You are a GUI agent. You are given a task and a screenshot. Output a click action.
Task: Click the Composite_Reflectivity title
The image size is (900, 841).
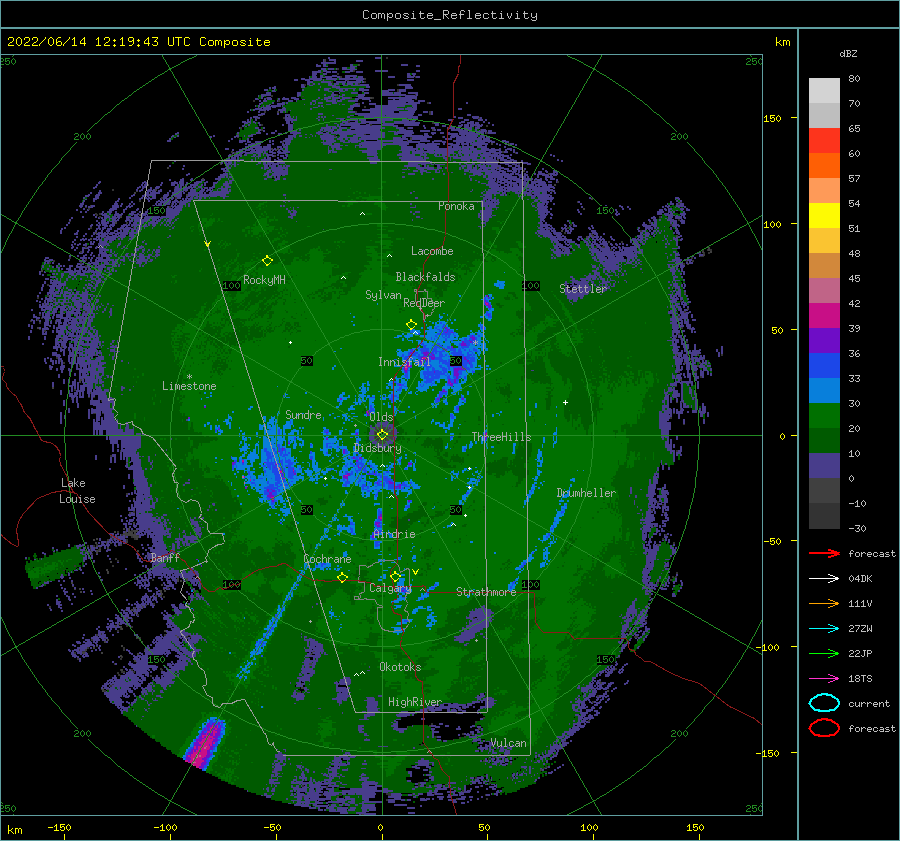click(450, 15)
